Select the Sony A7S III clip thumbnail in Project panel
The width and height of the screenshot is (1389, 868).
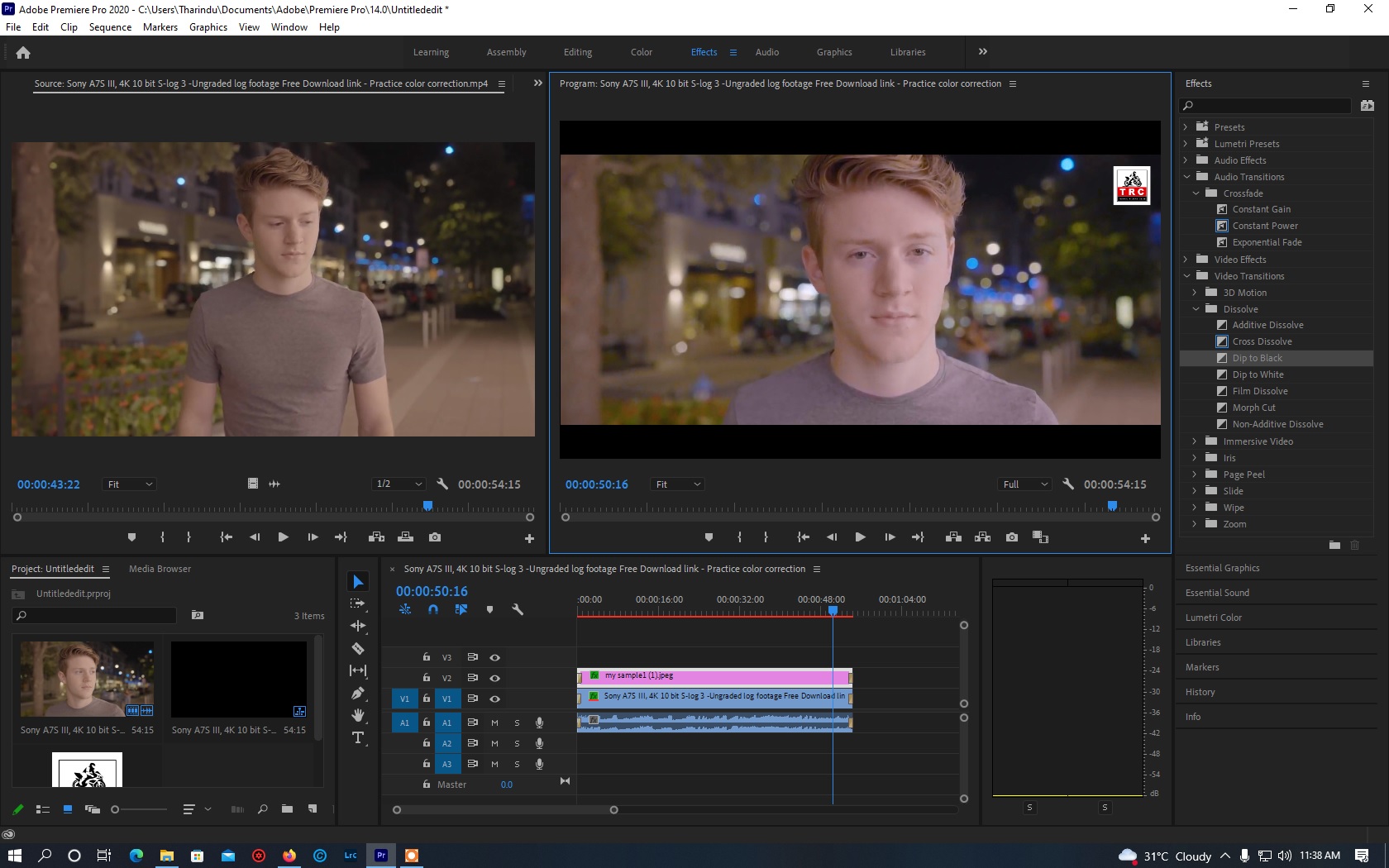87,678
